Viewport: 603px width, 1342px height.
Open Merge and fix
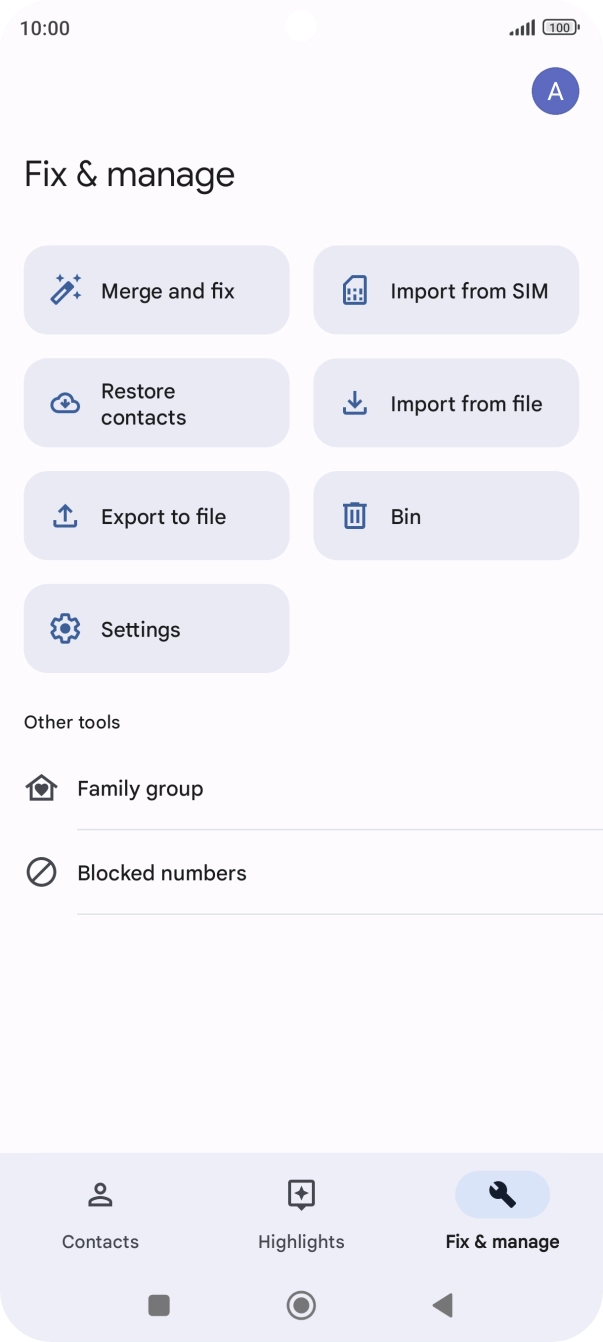[156, 290]
